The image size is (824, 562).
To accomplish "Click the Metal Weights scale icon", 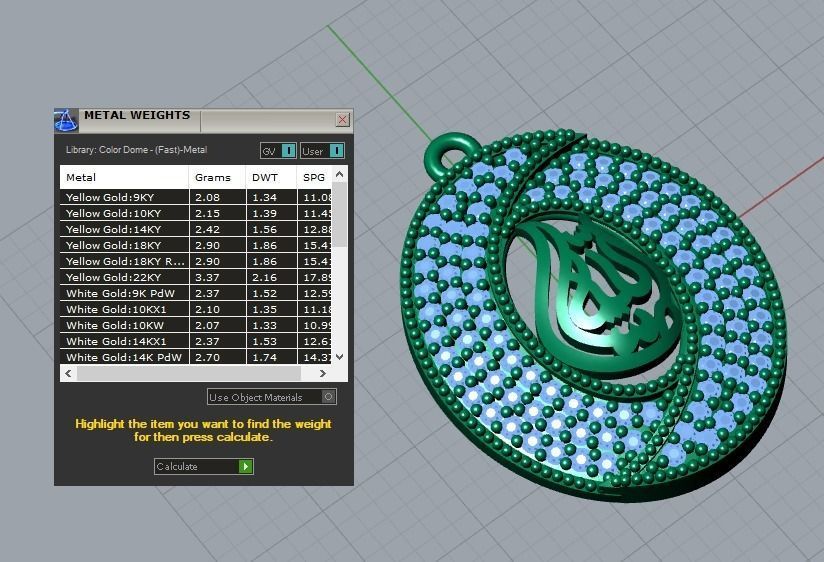I will click(66, 120).
